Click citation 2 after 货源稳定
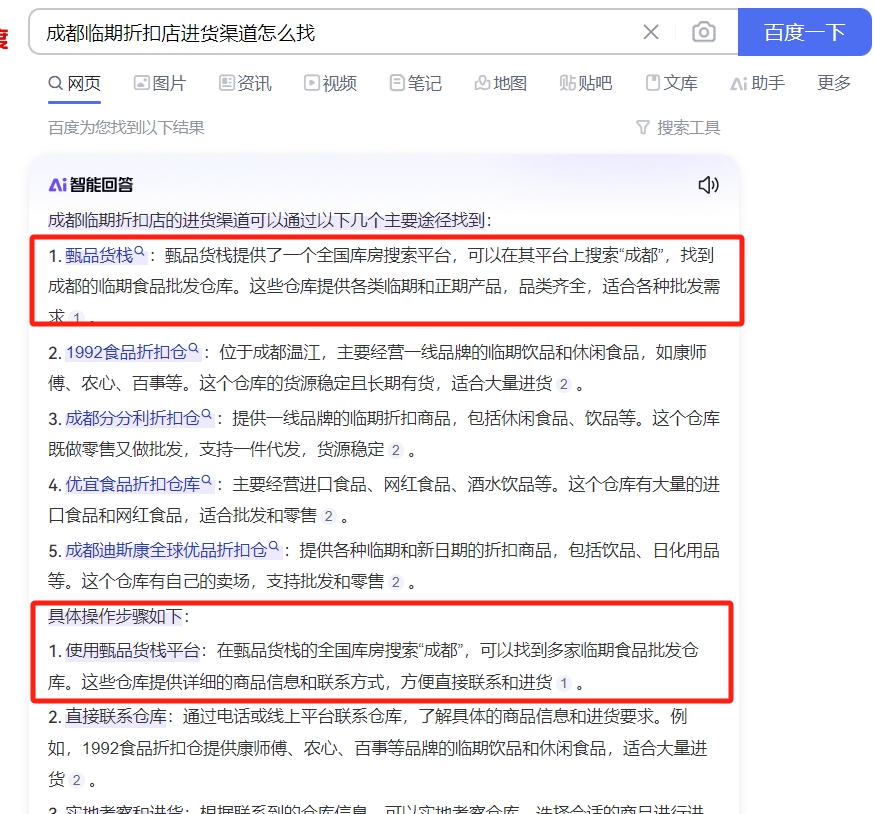Screen dimensions: 874x814 (x=396, y=450)
